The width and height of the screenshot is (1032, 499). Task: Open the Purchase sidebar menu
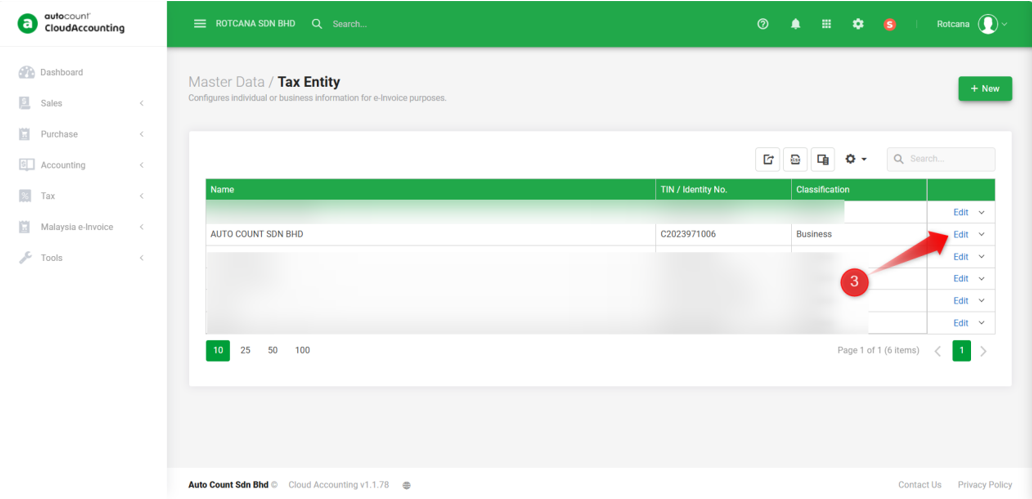click(83, 134)
